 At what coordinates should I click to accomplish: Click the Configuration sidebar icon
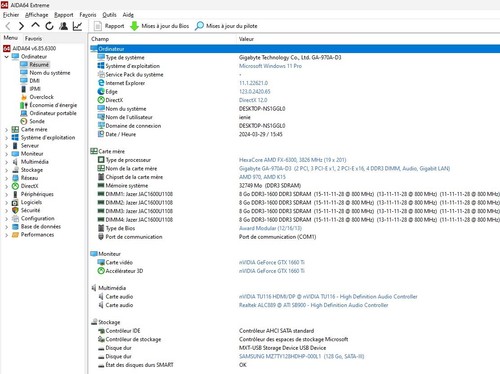(15, 219)
